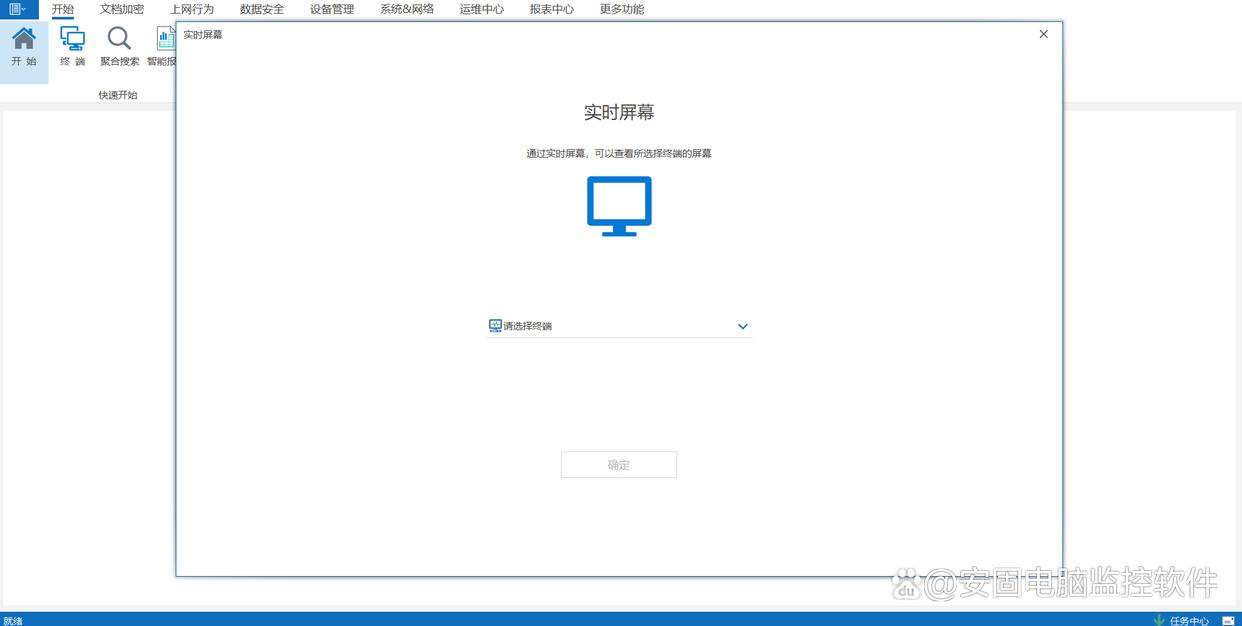Click the 实时屏幕 heading in dialog

(x=619, y=112)
